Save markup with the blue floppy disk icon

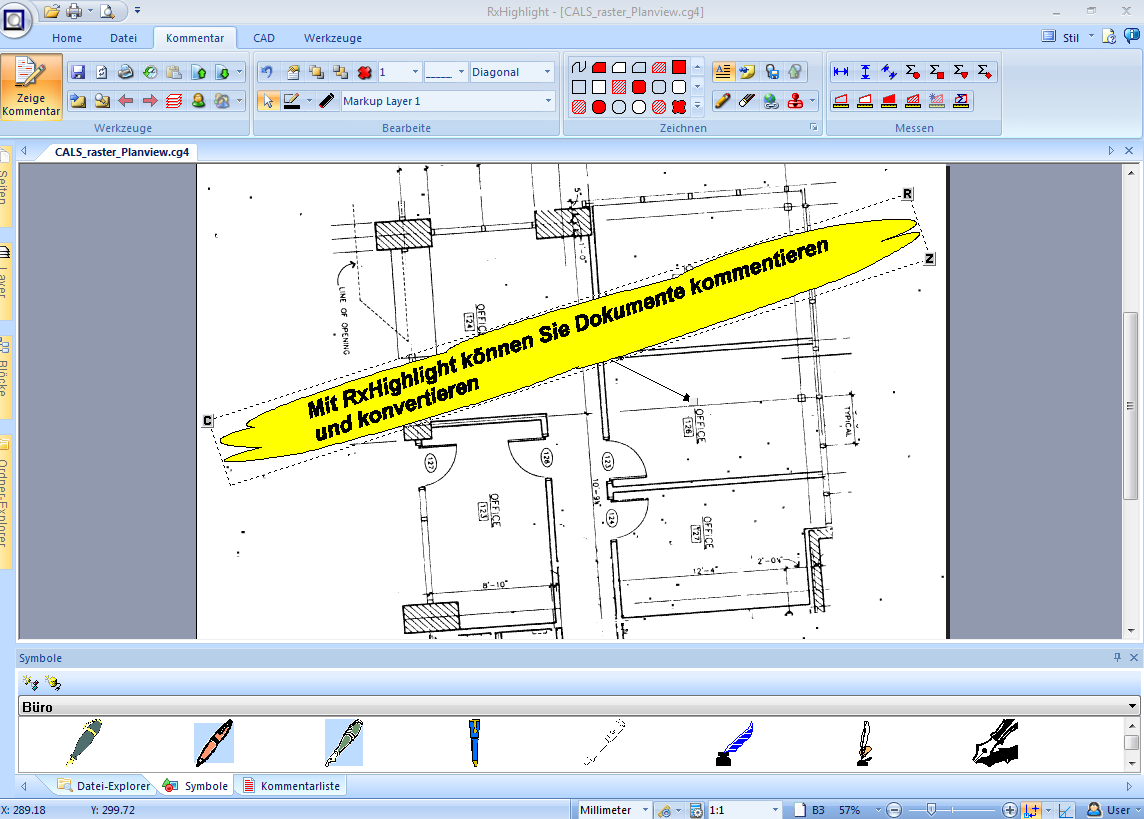coord(78,72)
